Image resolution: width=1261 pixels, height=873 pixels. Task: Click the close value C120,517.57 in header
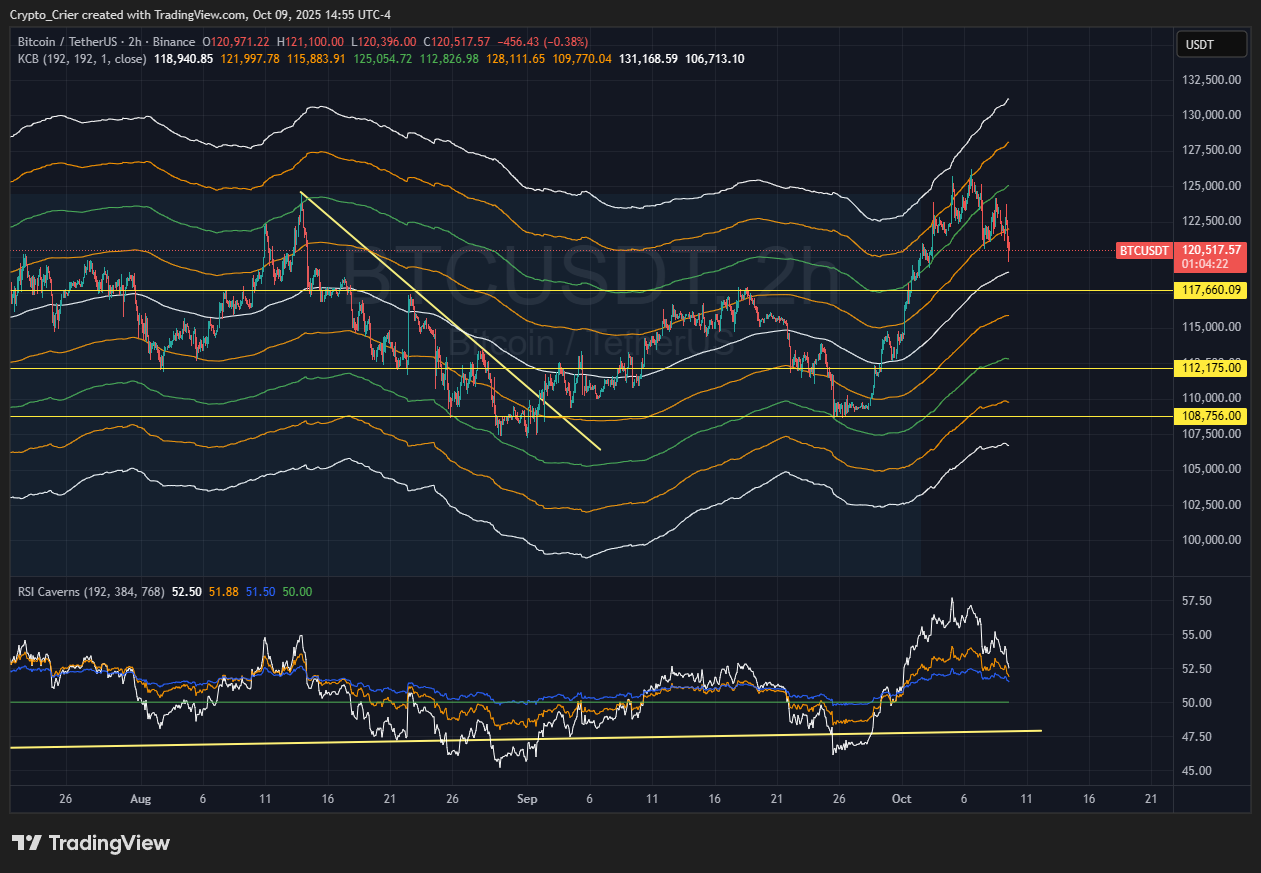[x=457, y=42]
